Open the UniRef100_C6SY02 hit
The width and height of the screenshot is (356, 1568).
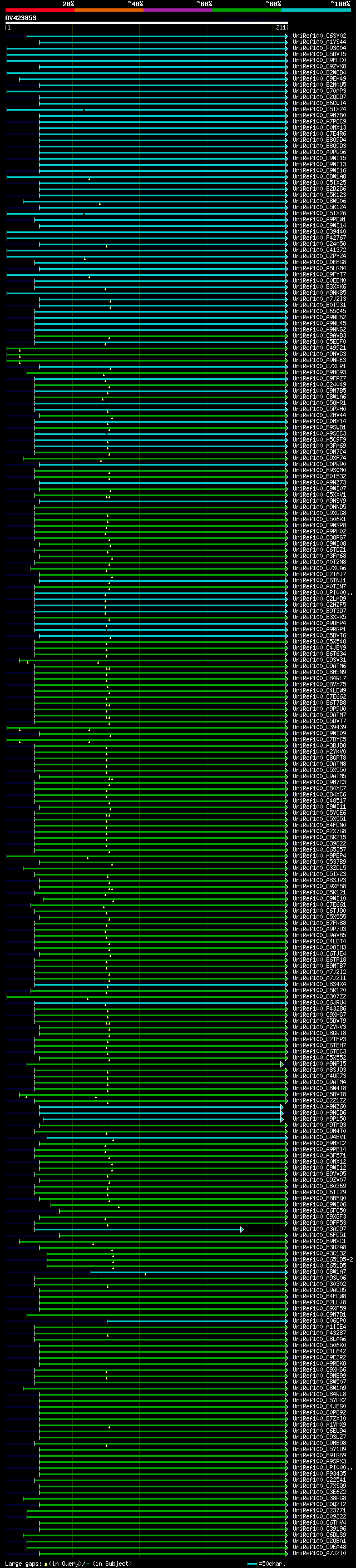(319, 36)
